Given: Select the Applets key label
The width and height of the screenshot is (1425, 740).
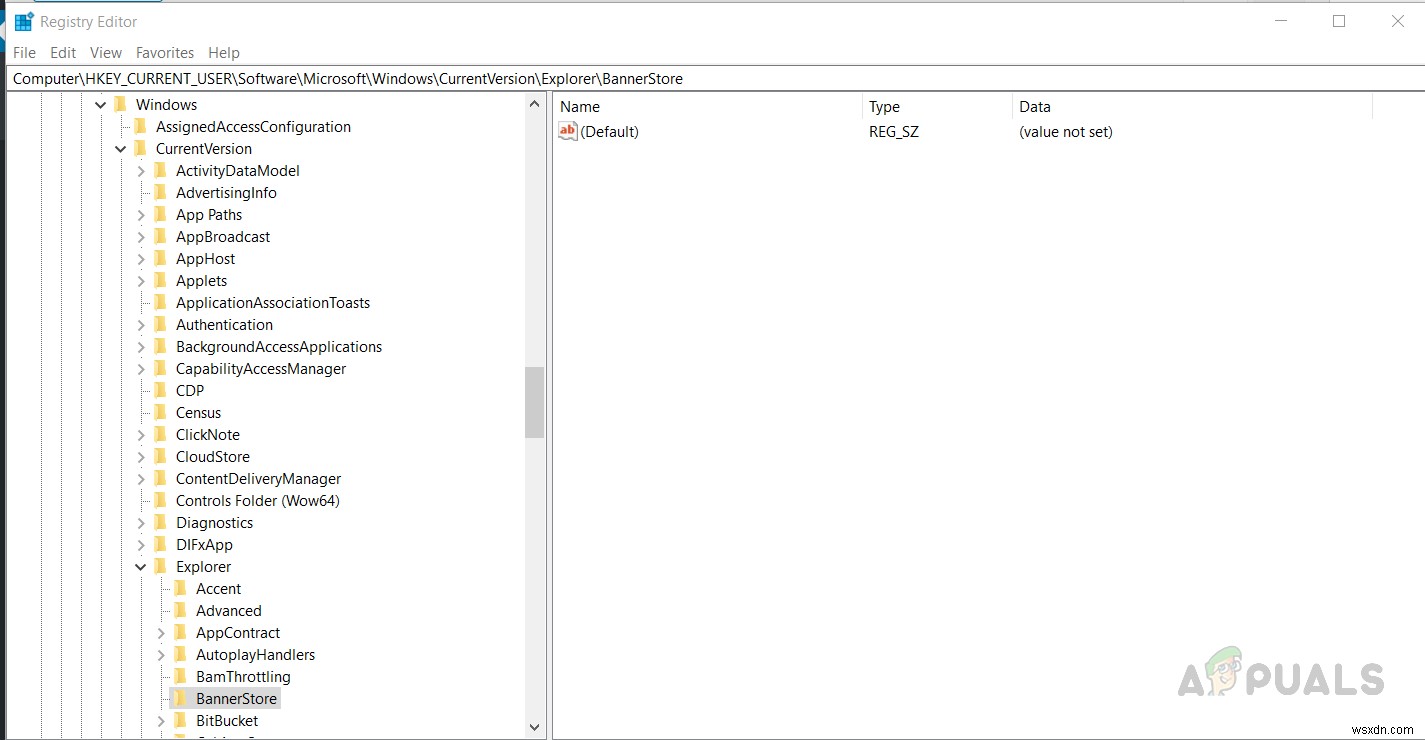Looking at the screenshot, I should tap(202, 281).
